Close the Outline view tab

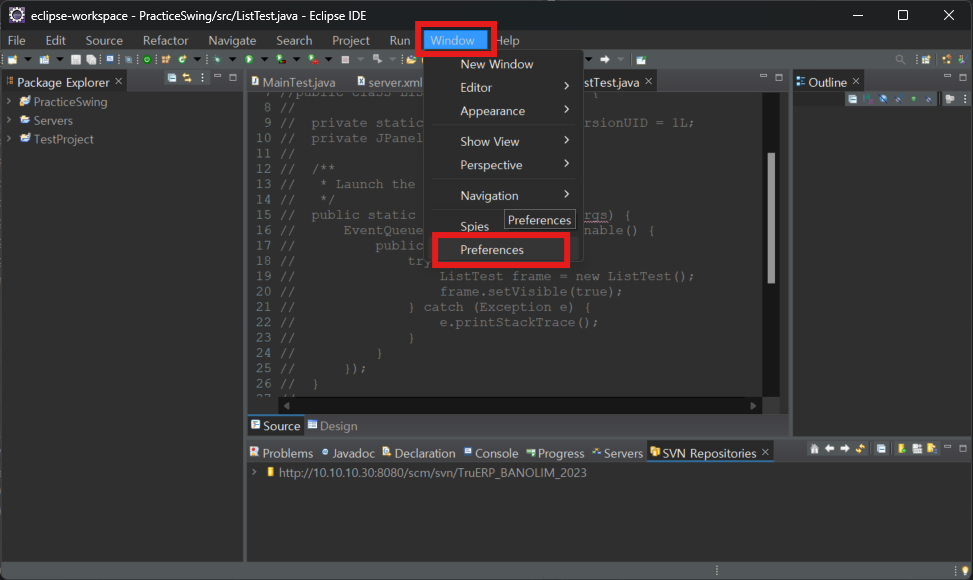[856, 81]
